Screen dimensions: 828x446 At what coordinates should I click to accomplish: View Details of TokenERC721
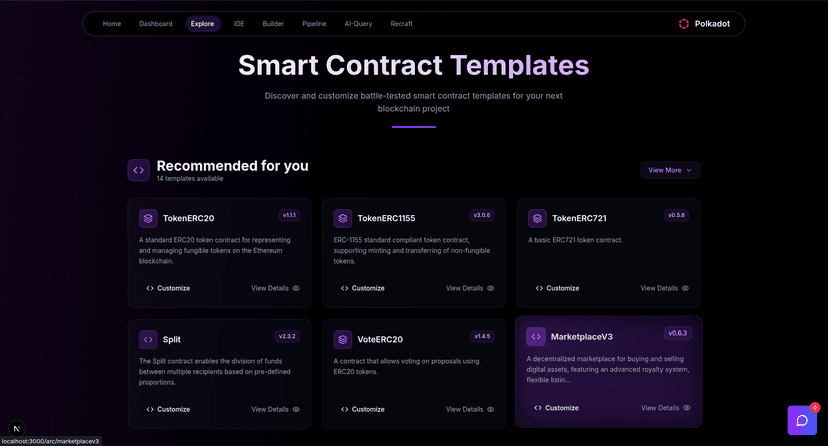pos(664,288)
